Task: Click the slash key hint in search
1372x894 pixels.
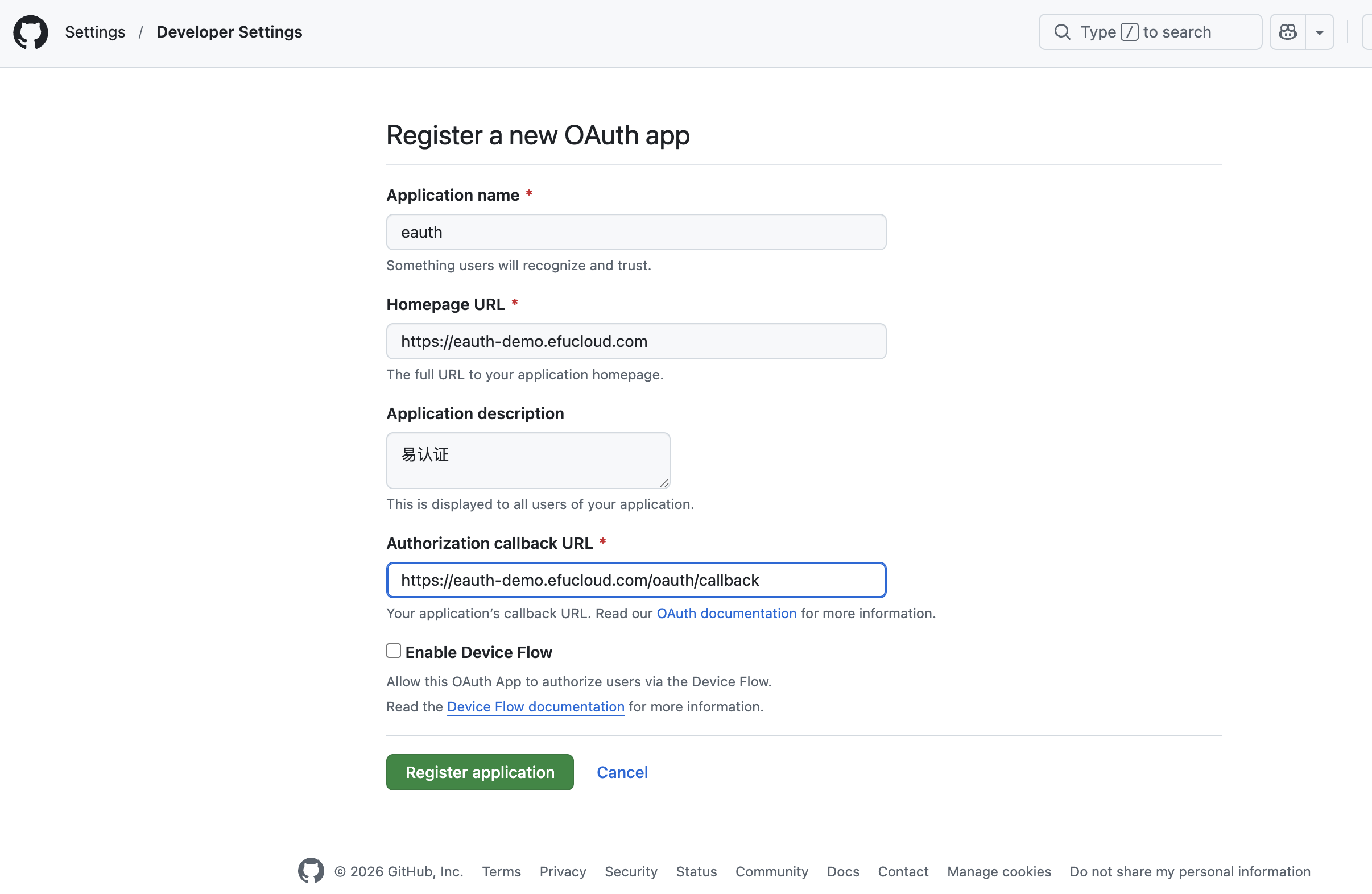Action: (1129, 32)
